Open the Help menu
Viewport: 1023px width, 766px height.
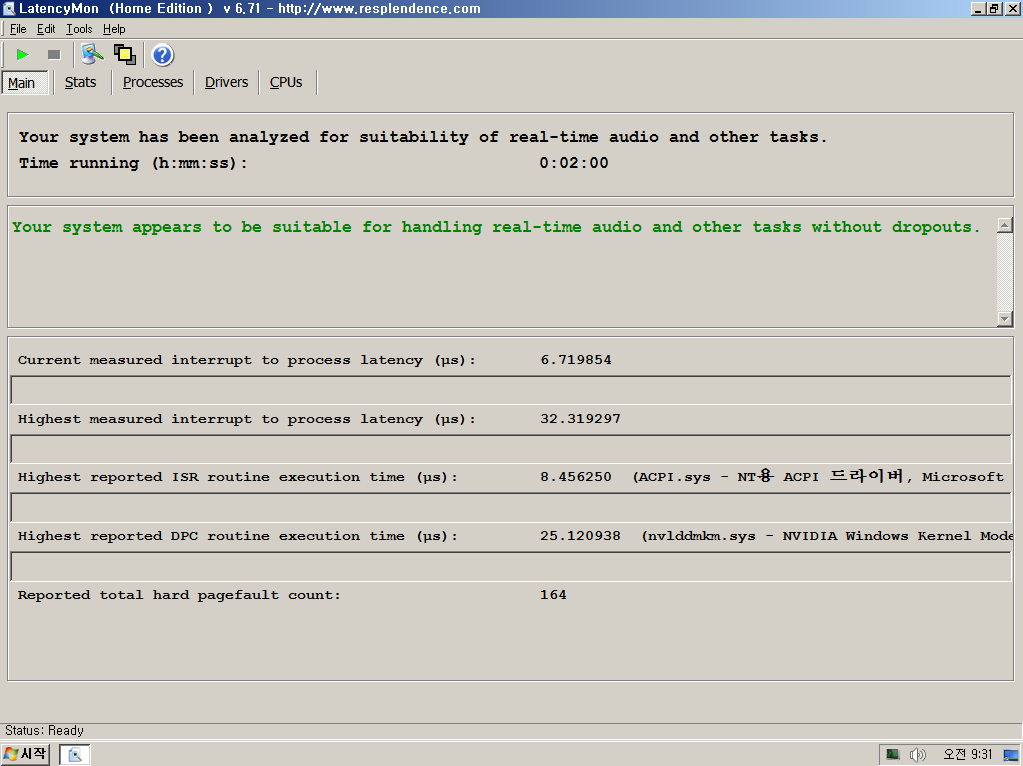114,29
